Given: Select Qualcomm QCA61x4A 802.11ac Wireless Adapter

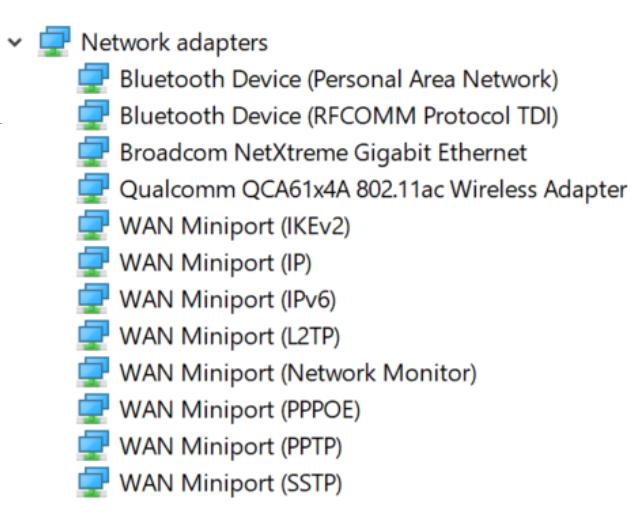Looking at the screenshot, I should 373,190.
